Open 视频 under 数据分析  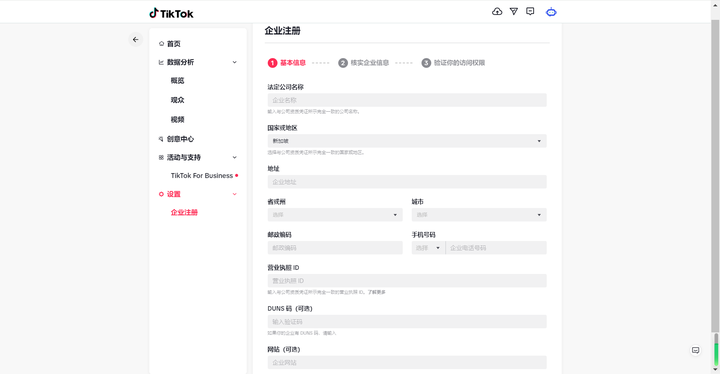pyautogui.click(x=177, y=119)
